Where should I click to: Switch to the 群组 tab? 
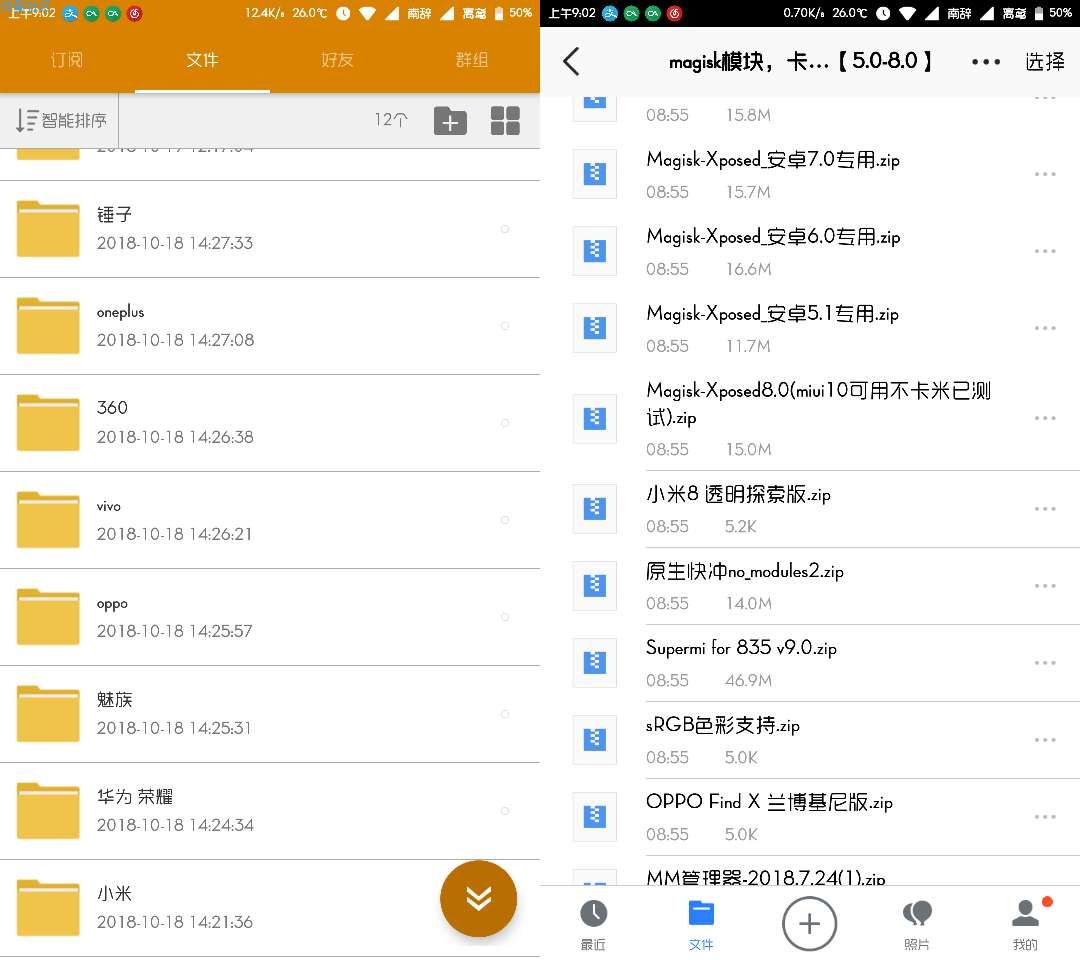[472, 61]
